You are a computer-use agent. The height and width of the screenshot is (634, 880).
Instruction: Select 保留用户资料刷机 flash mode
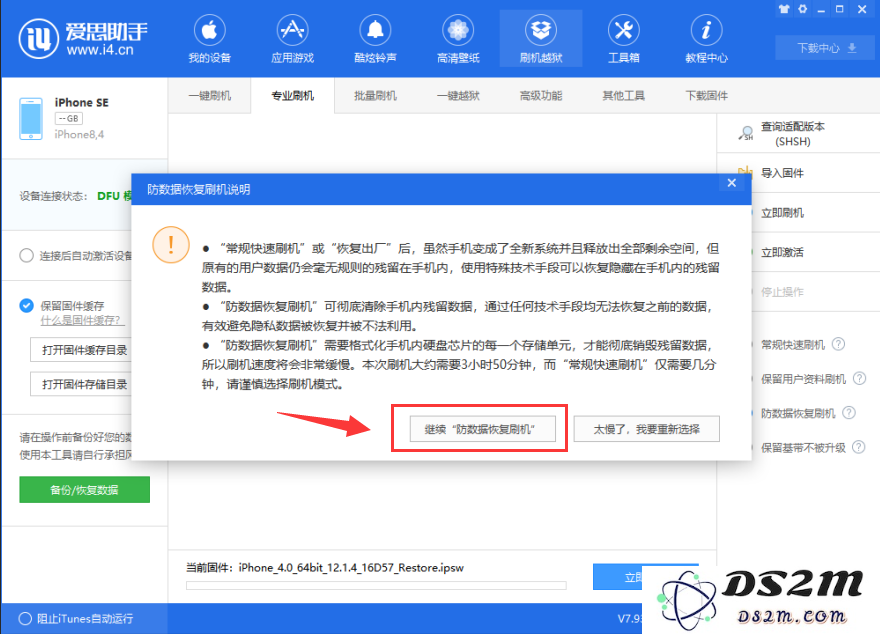[803, 379]
